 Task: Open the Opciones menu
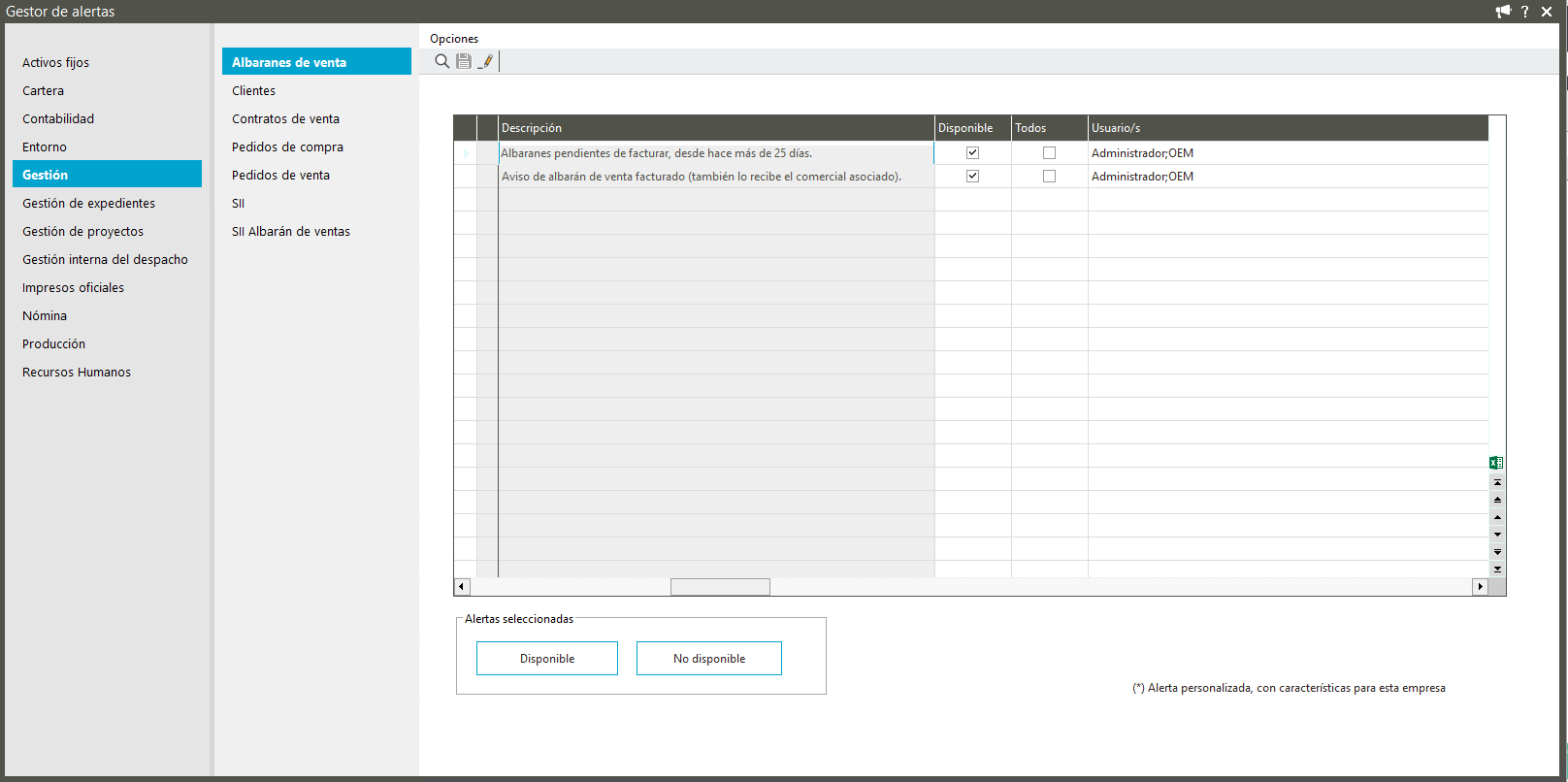click(454, 39)
